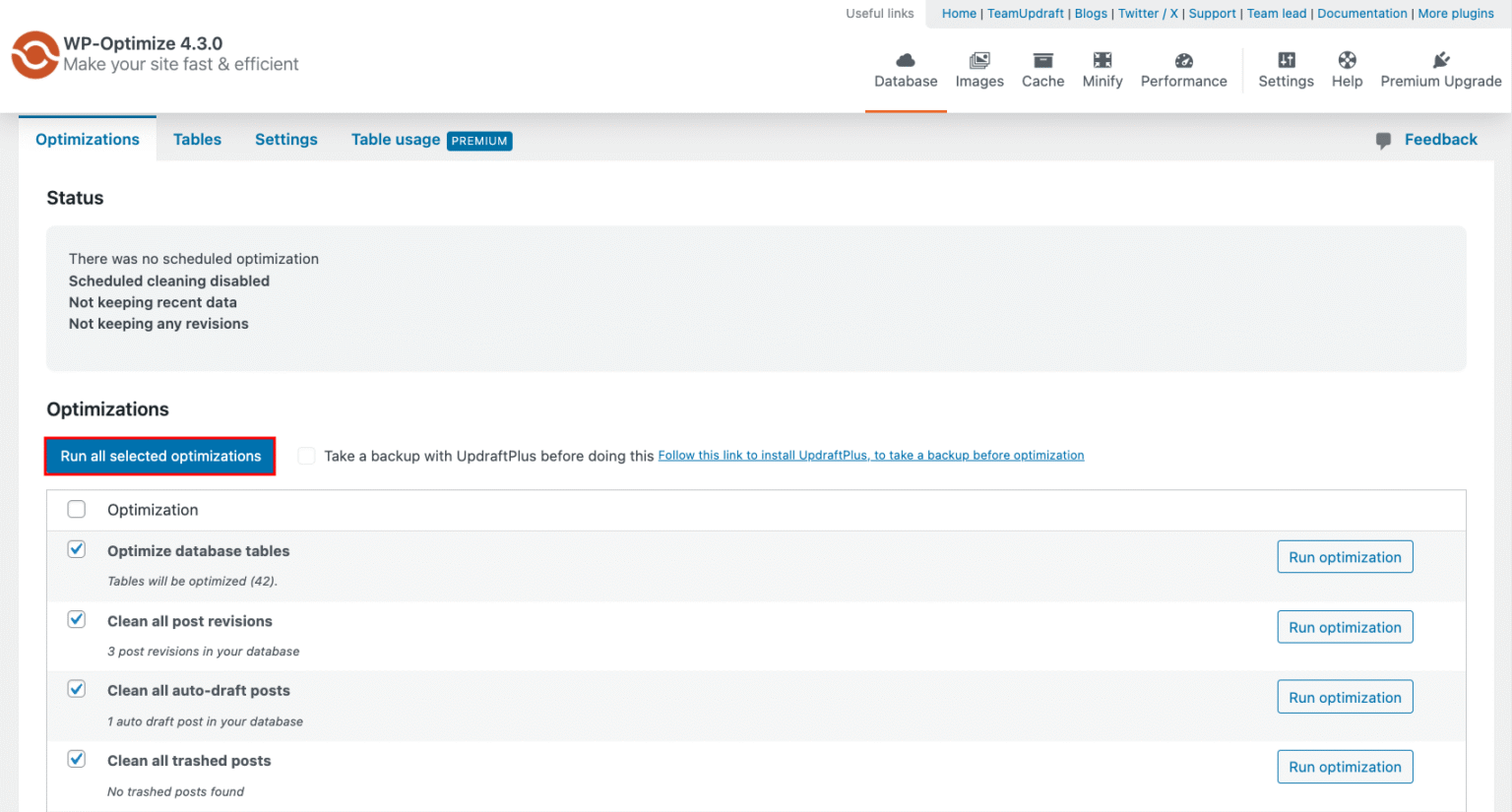
Task: Follow link to install UpdraftPlus
Action: (870, 455)
